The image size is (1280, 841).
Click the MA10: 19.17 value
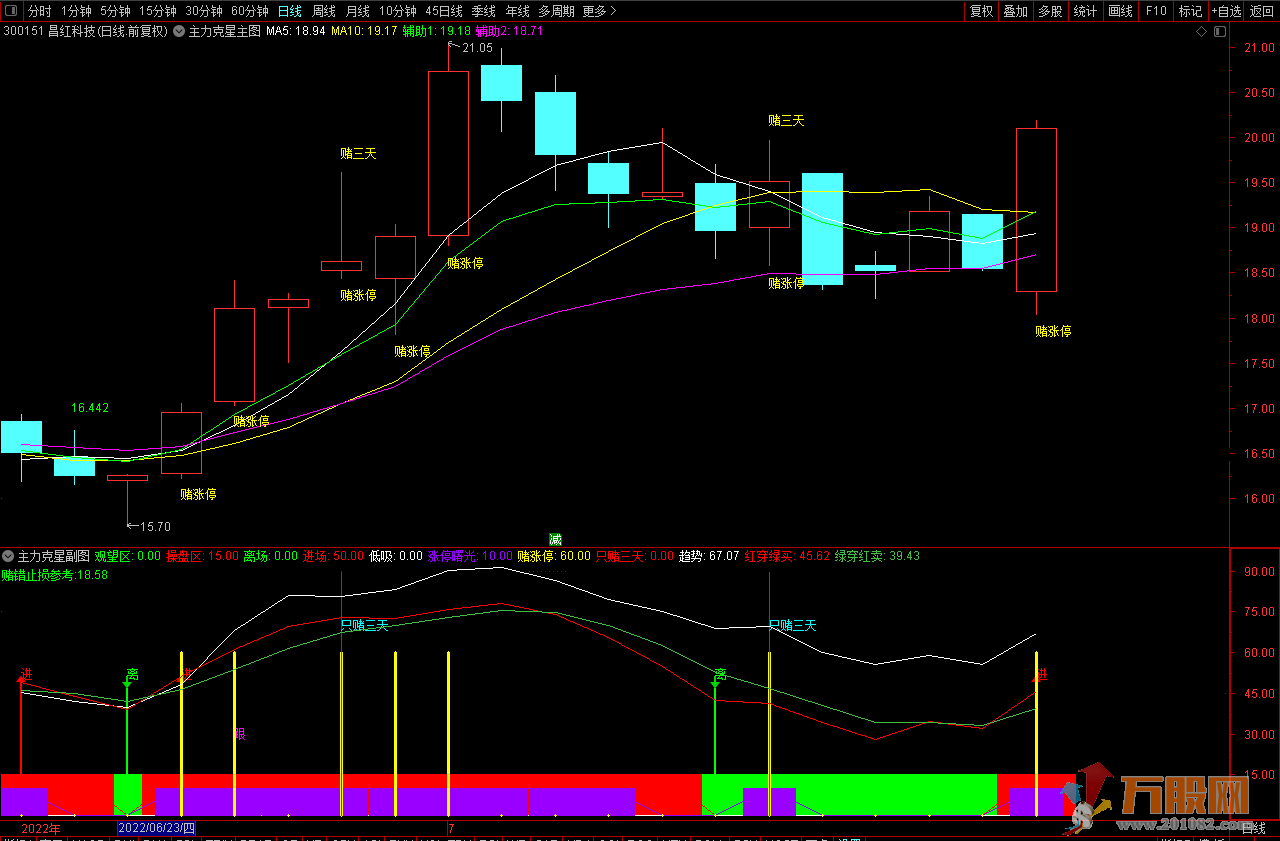[364, 31]
